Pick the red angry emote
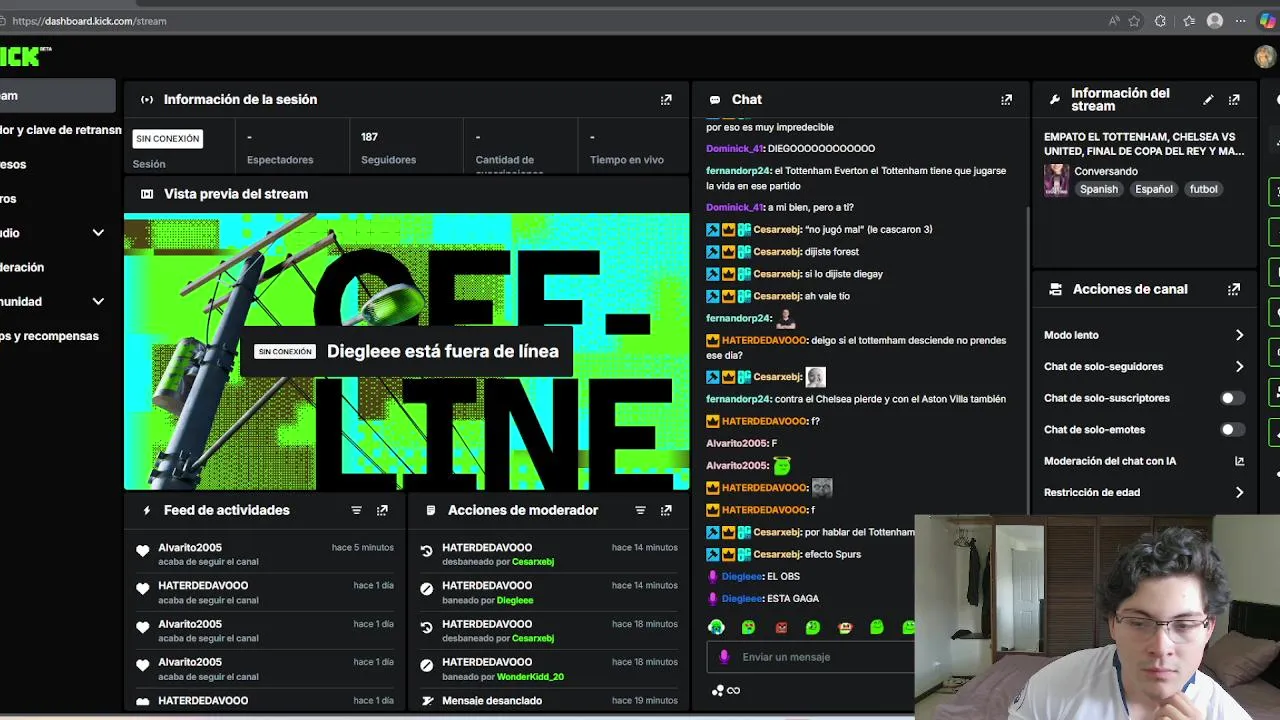1280x720 pixels. (781, 627)
